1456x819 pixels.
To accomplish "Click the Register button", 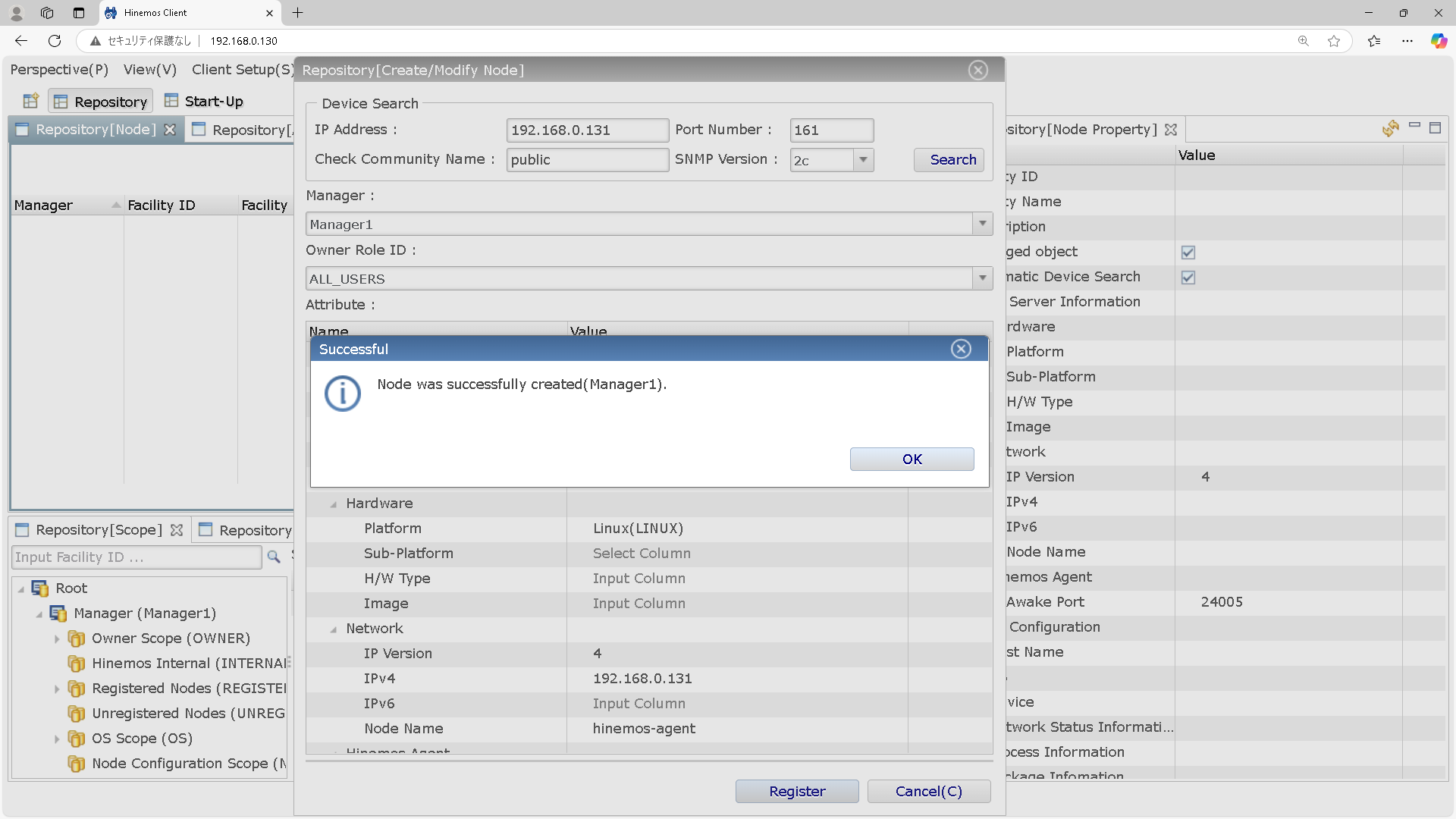I will (x=796, y=791).
